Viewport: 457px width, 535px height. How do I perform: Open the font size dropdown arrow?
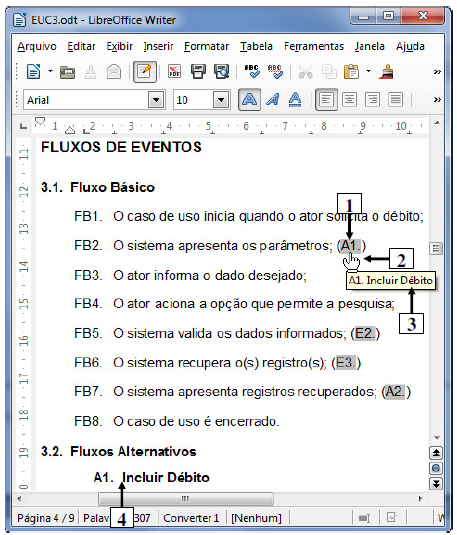point(221,100)
